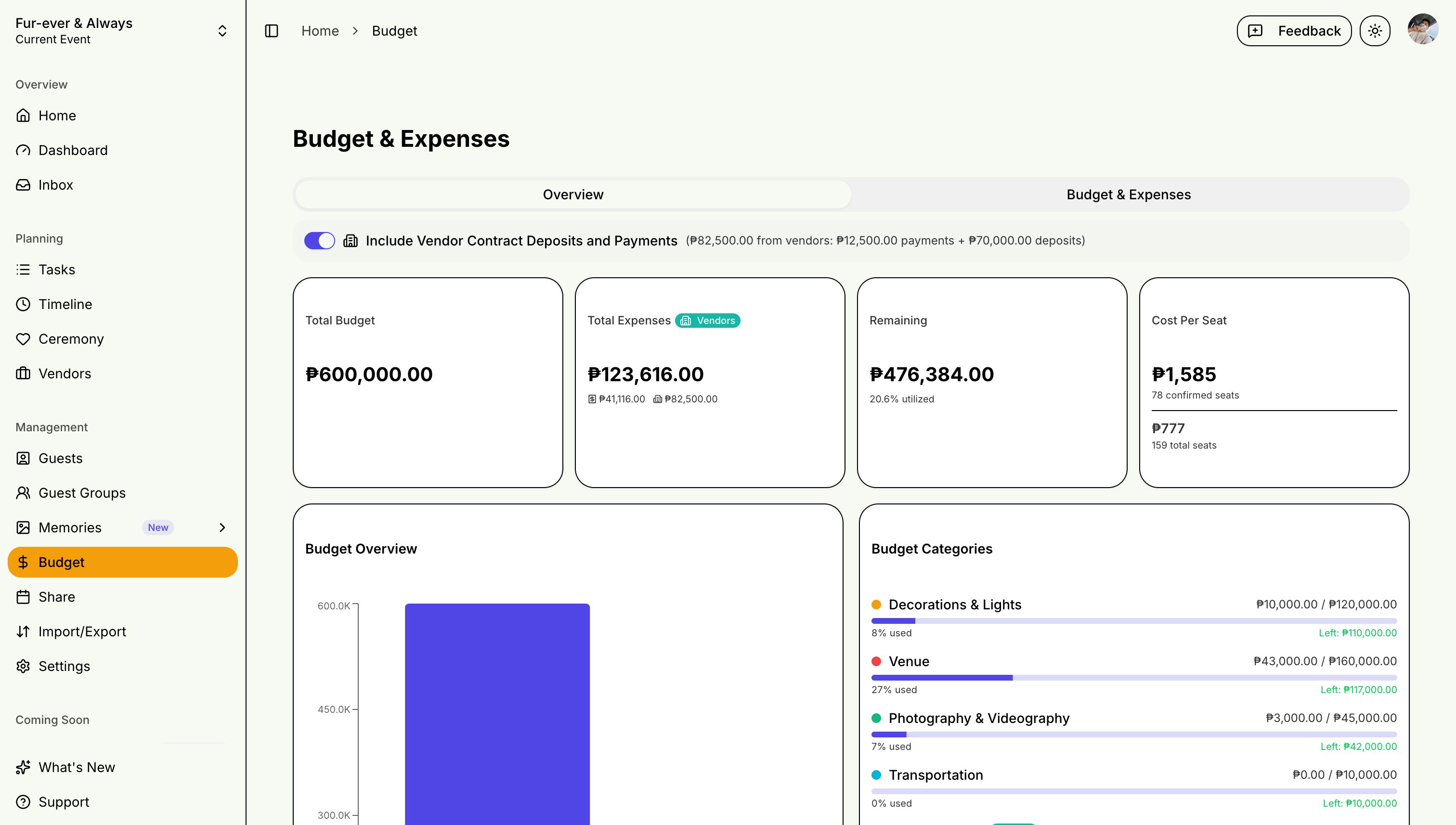Click the Feedback button

coord(1294,31)
